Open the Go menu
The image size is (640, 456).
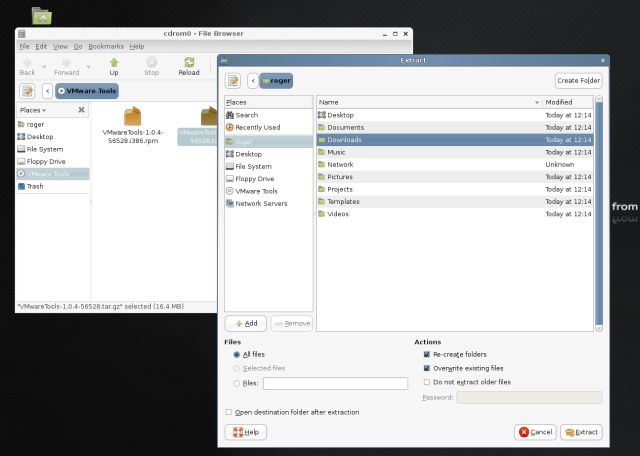(78, 47)
